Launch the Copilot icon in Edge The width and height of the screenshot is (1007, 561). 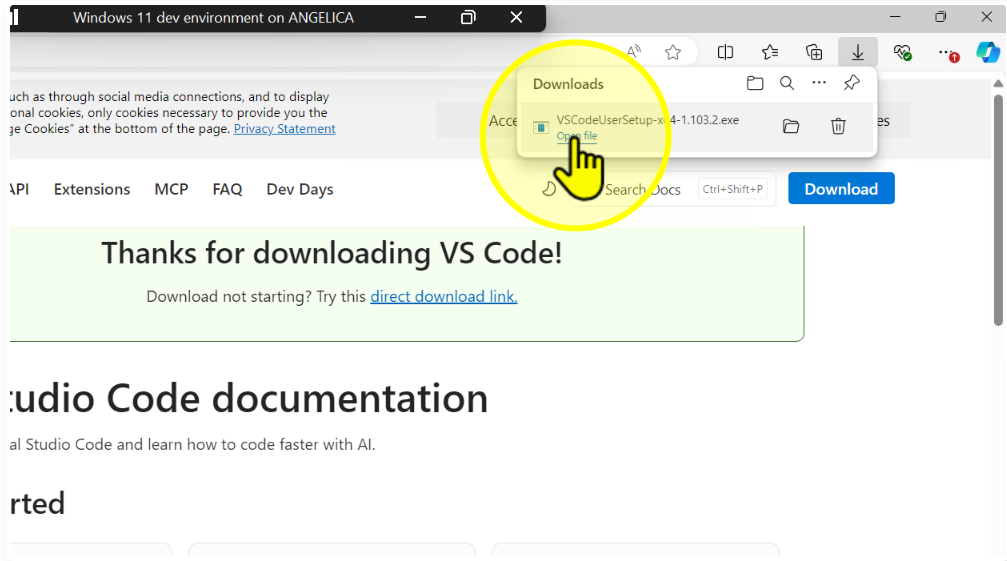988,52
